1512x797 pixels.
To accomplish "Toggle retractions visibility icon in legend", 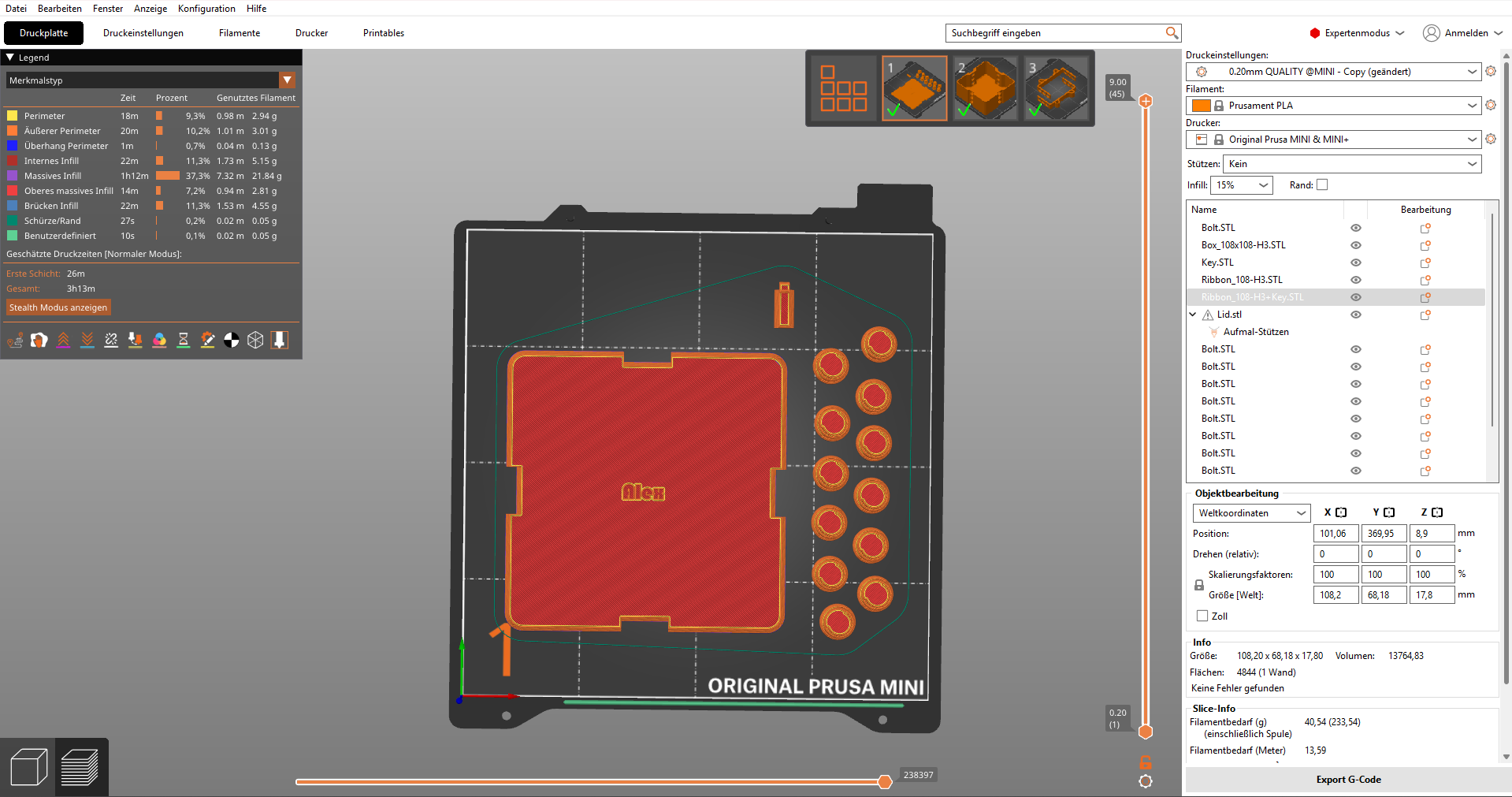I will click(63, 340).
